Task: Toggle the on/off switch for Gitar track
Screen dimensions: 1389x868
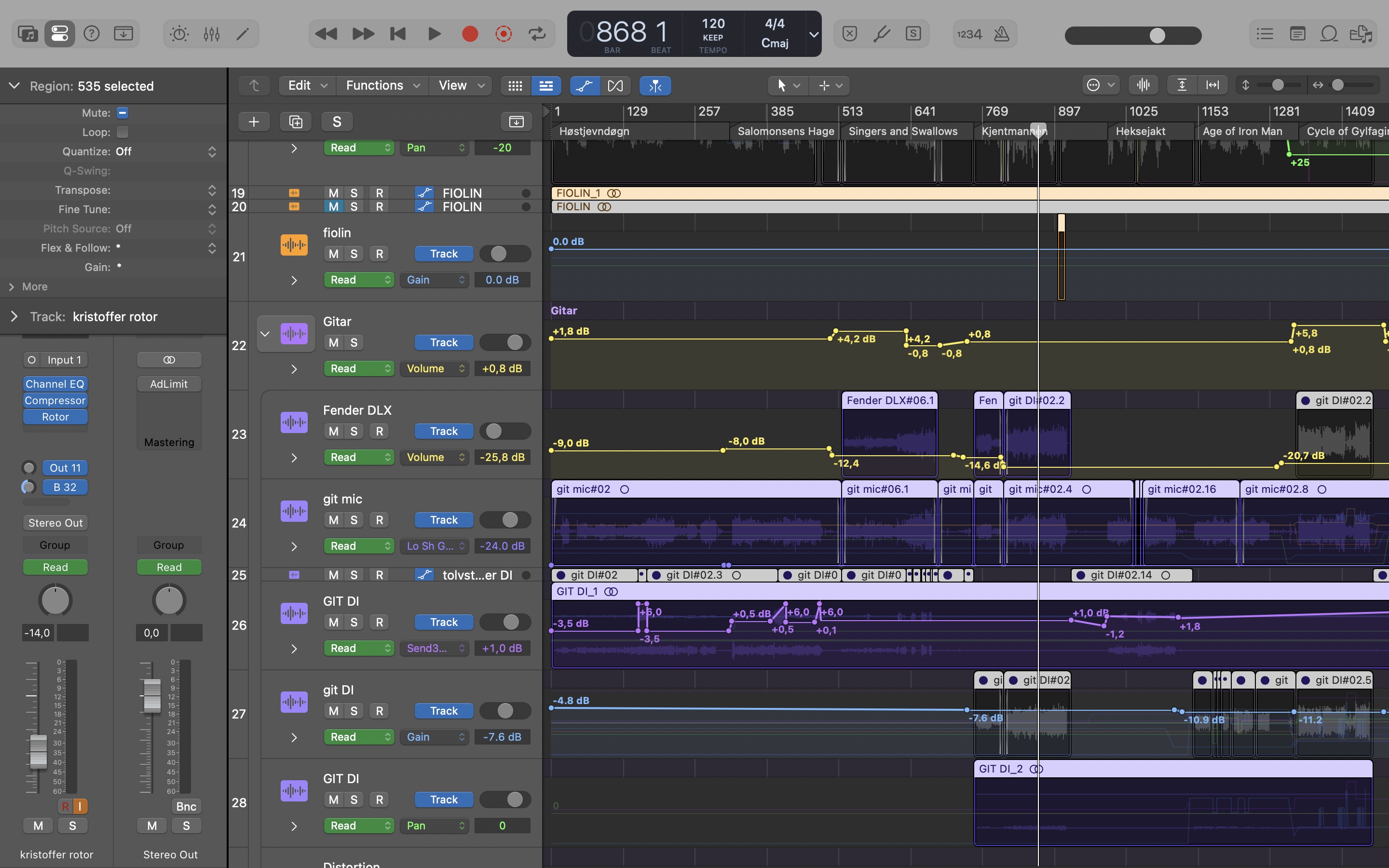Action: point(505,343)
